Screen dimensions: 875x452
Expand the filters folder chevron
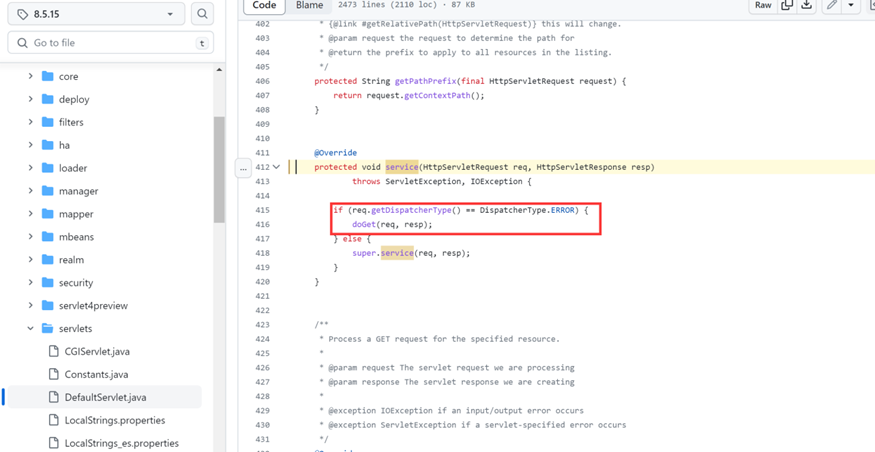point(31,122)
